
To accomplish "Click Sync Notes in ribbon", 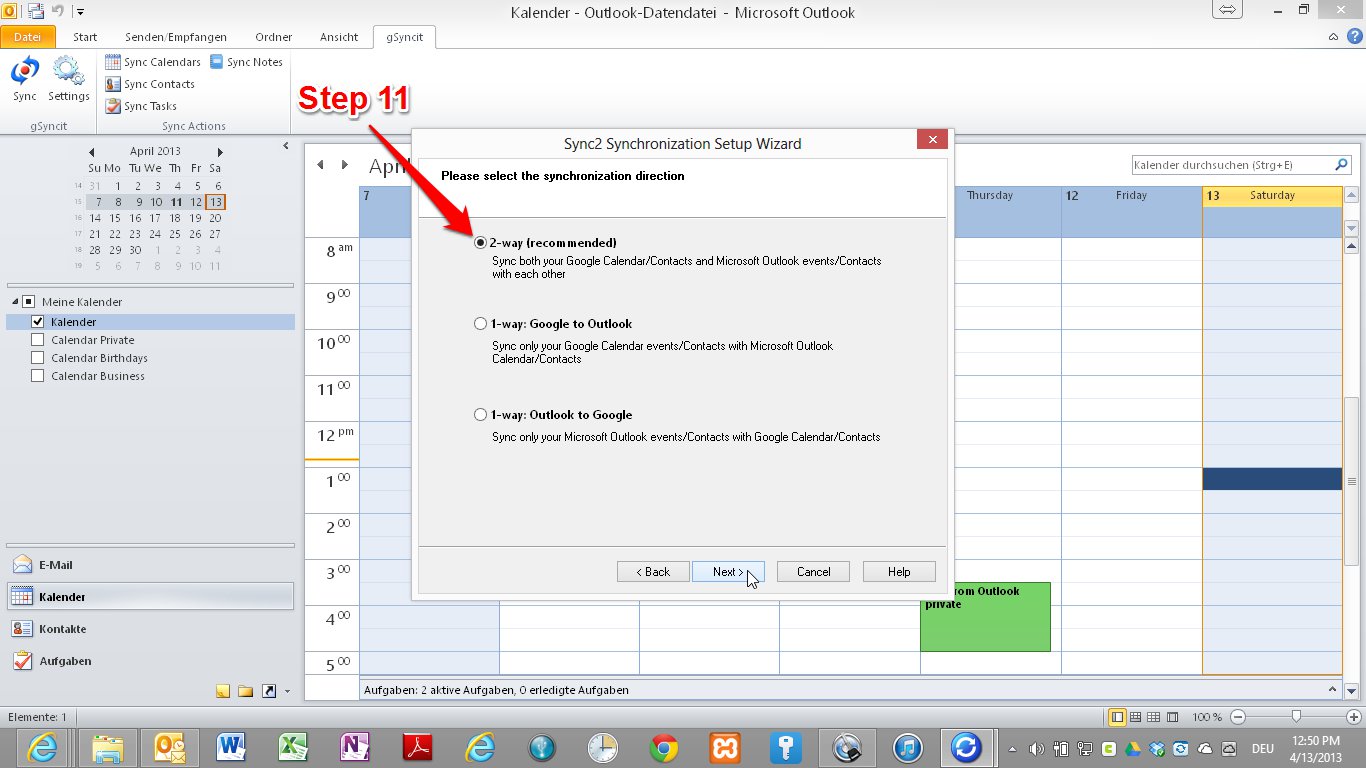I will click(246, 62).
